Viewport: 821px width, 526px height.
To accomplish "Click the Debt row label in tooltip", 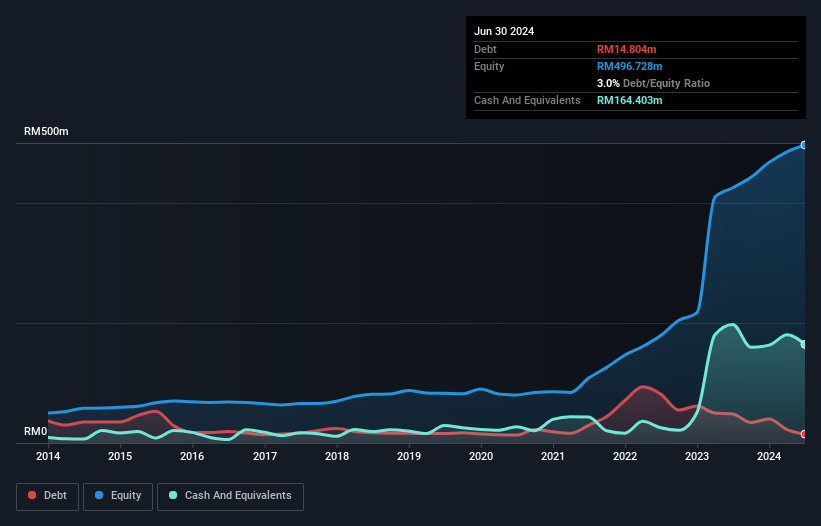I will [x=485, y=49].
